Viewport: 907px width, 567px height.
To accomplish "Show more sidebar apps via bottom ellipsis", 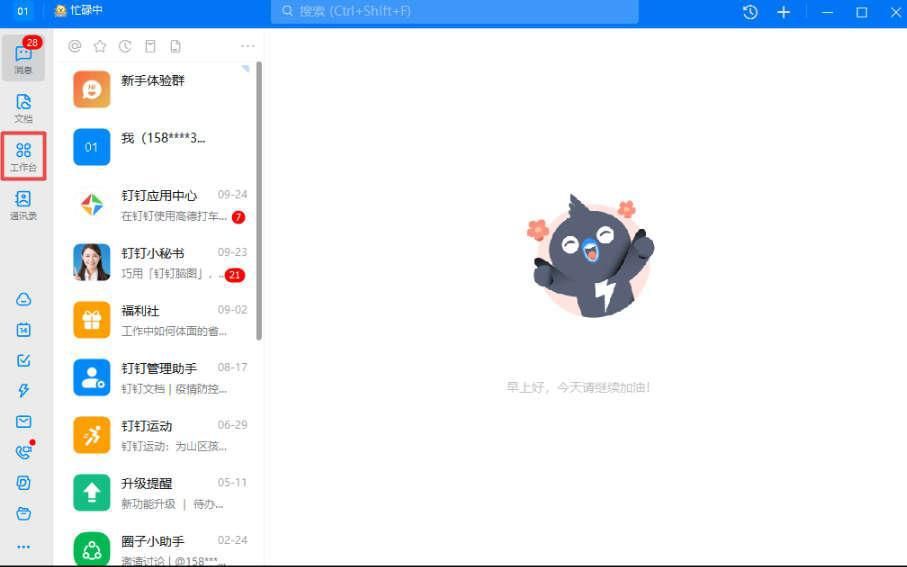I will [23, 547].
